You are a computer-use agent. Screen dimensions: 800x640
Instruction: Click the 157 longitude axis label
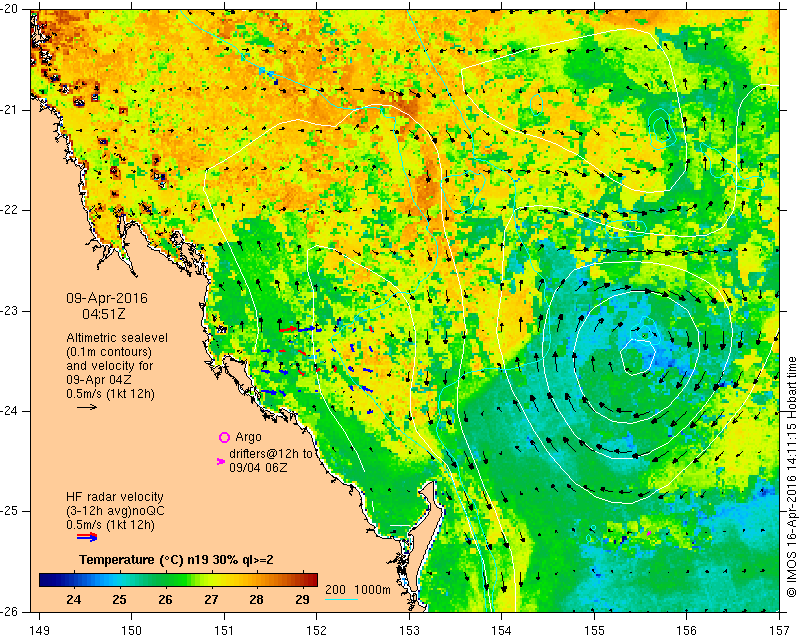point(780,631)
